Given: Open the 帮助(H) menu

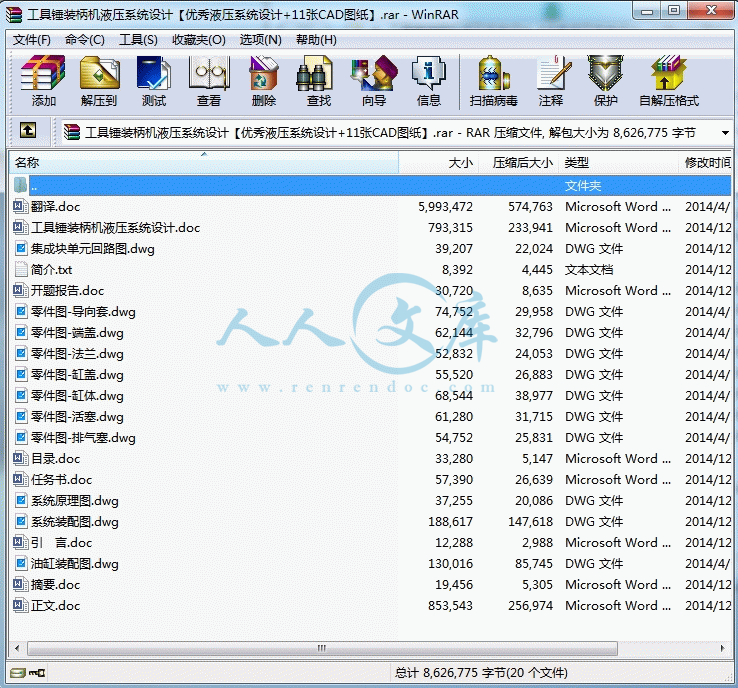Looking at the screenshot, I should [x=316, y=40].
